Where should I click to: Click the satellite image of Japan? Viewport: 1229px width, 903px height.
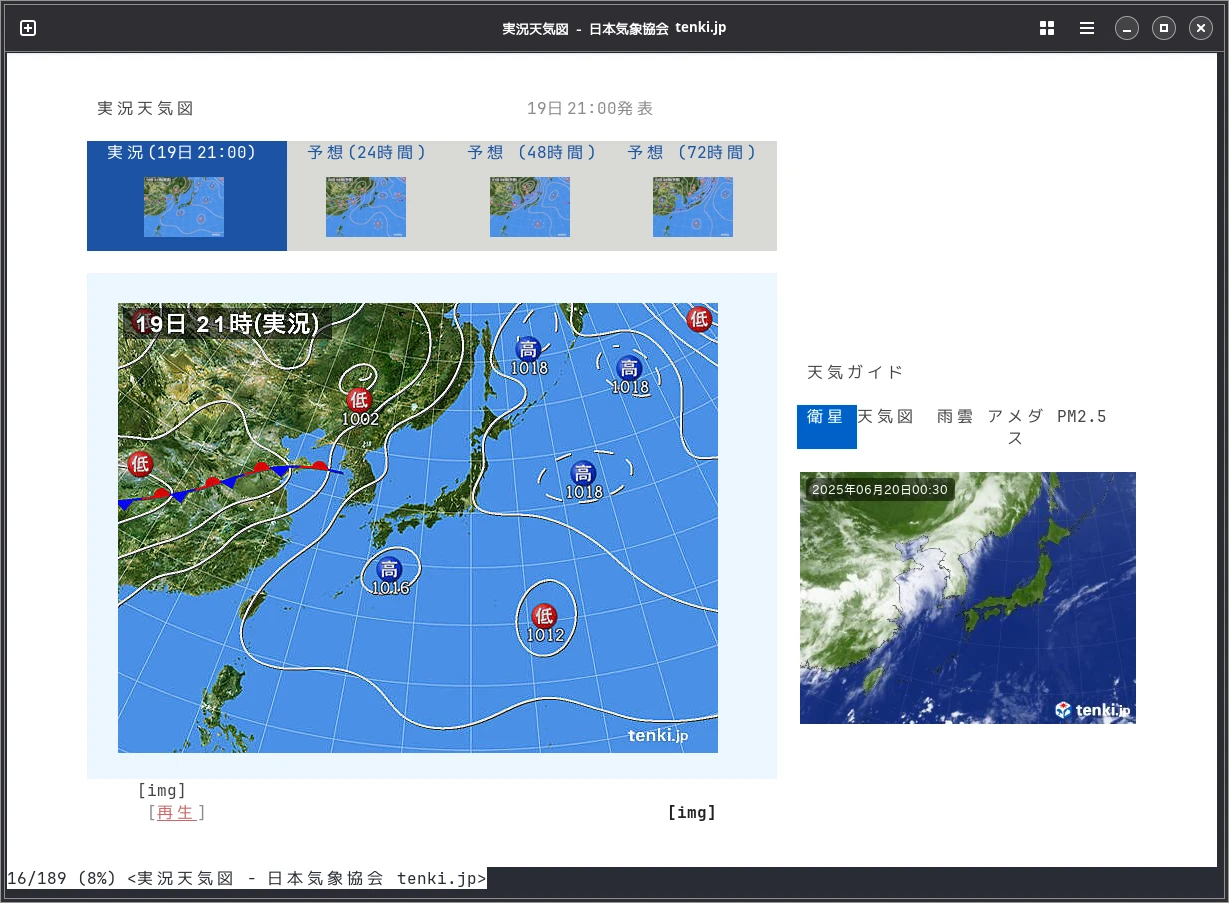pyautogui.click(x=968, y=598)
